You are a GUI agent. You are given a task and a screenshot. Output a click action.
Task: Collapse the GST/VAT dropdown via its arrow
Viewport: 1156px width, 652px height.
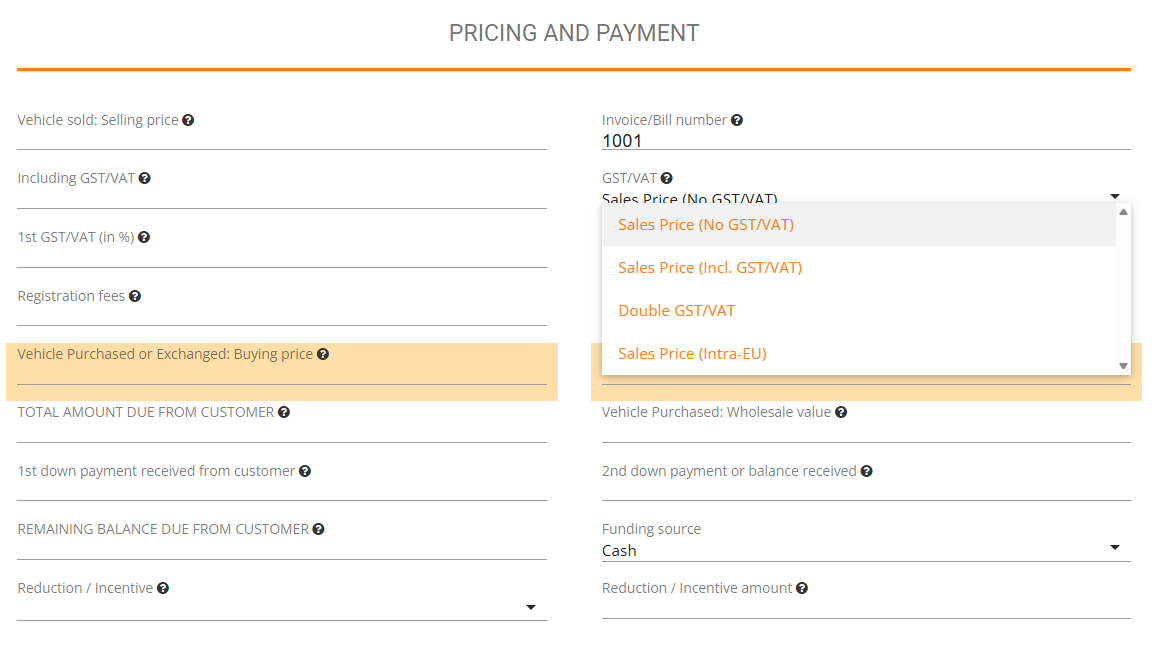(1115, 196)
